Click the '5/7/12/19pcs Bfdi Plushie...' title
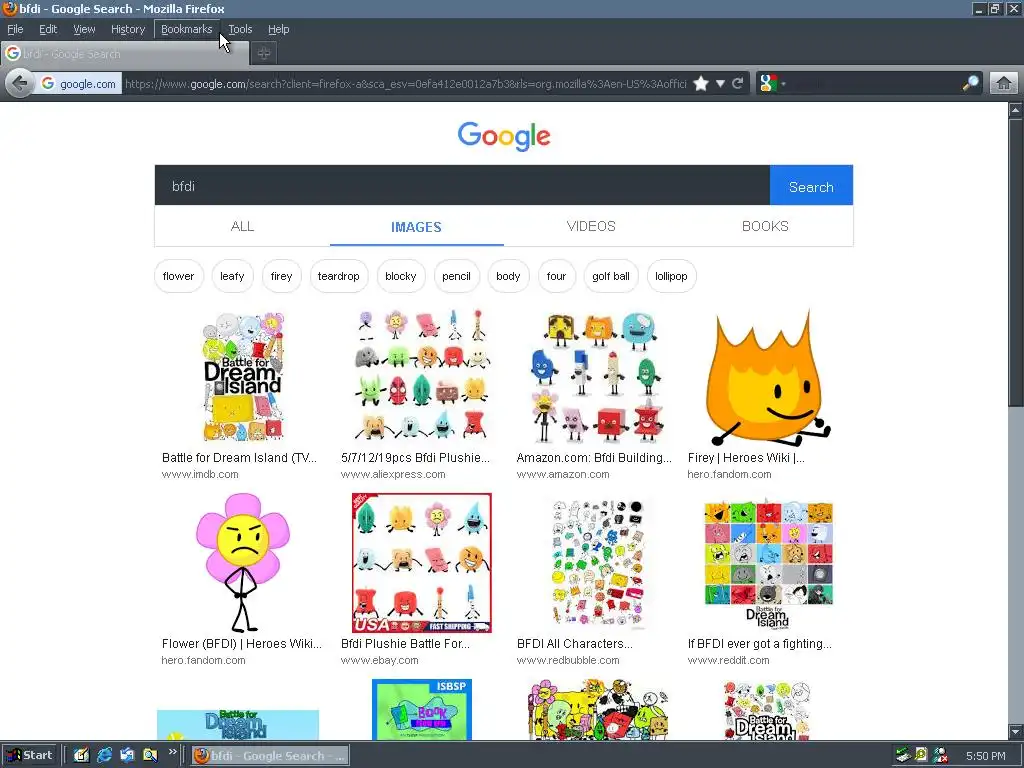 pyautogui.click(x=415, y=458)
